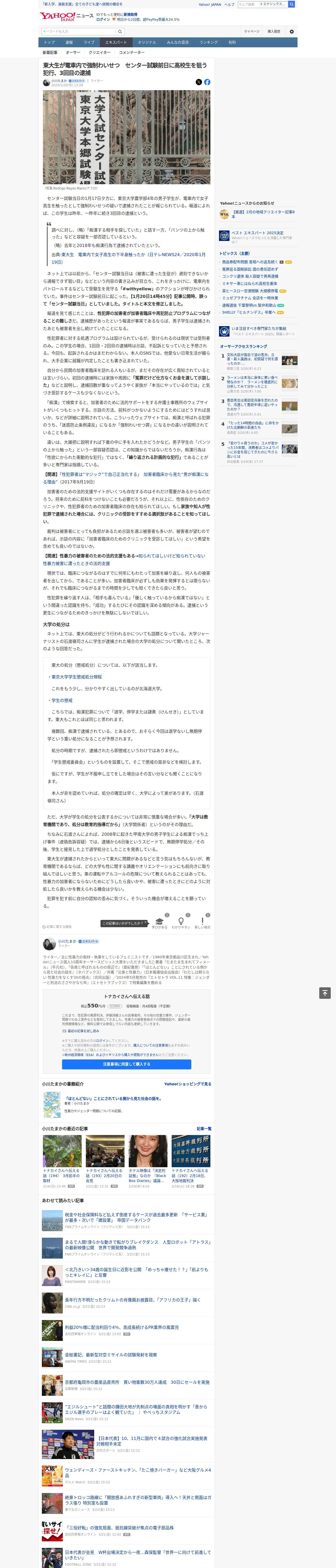Open トナカイさんへ伝える話 (194) article thumbnail
The image size is (336, 1568).
pyautogui.click(x=62, y=1151)
